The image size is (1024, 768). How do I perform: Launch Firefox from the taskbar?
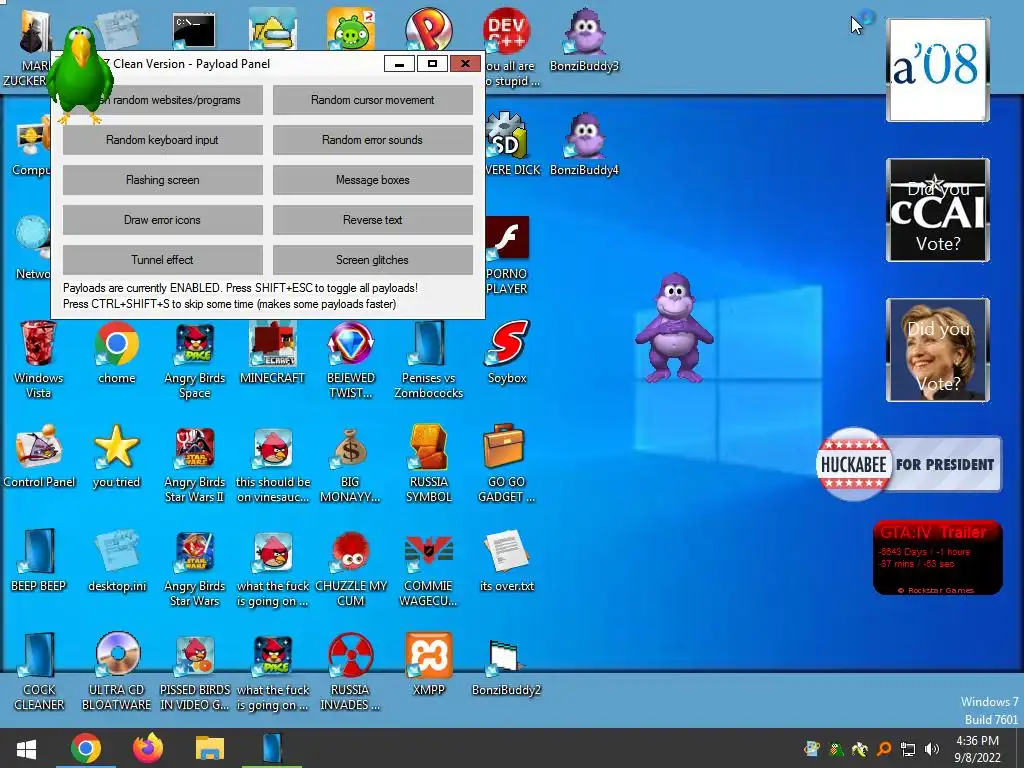[148, 749]
